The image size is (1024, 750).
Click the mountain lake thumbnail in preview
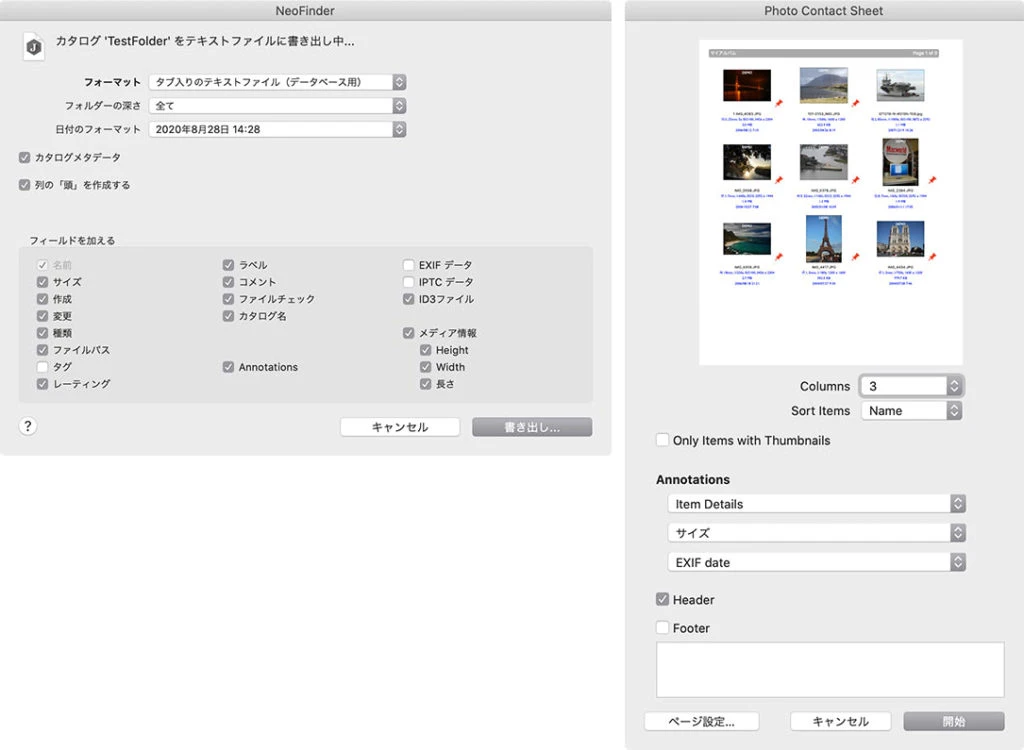(x=824, y=85)
